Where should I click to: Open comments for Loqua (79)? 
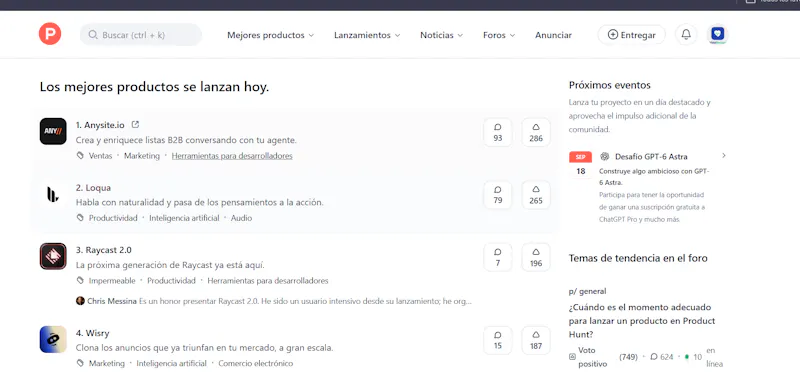[497, 195]
